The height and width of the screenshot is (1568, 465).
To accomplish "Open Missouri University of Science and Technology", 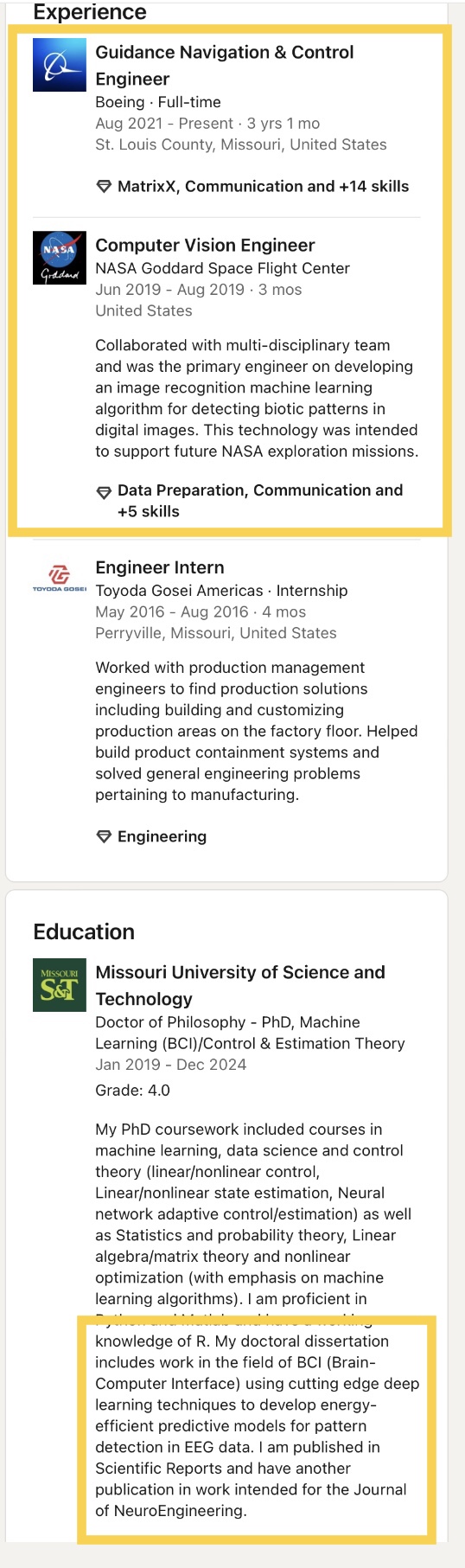I will [240, 985].
